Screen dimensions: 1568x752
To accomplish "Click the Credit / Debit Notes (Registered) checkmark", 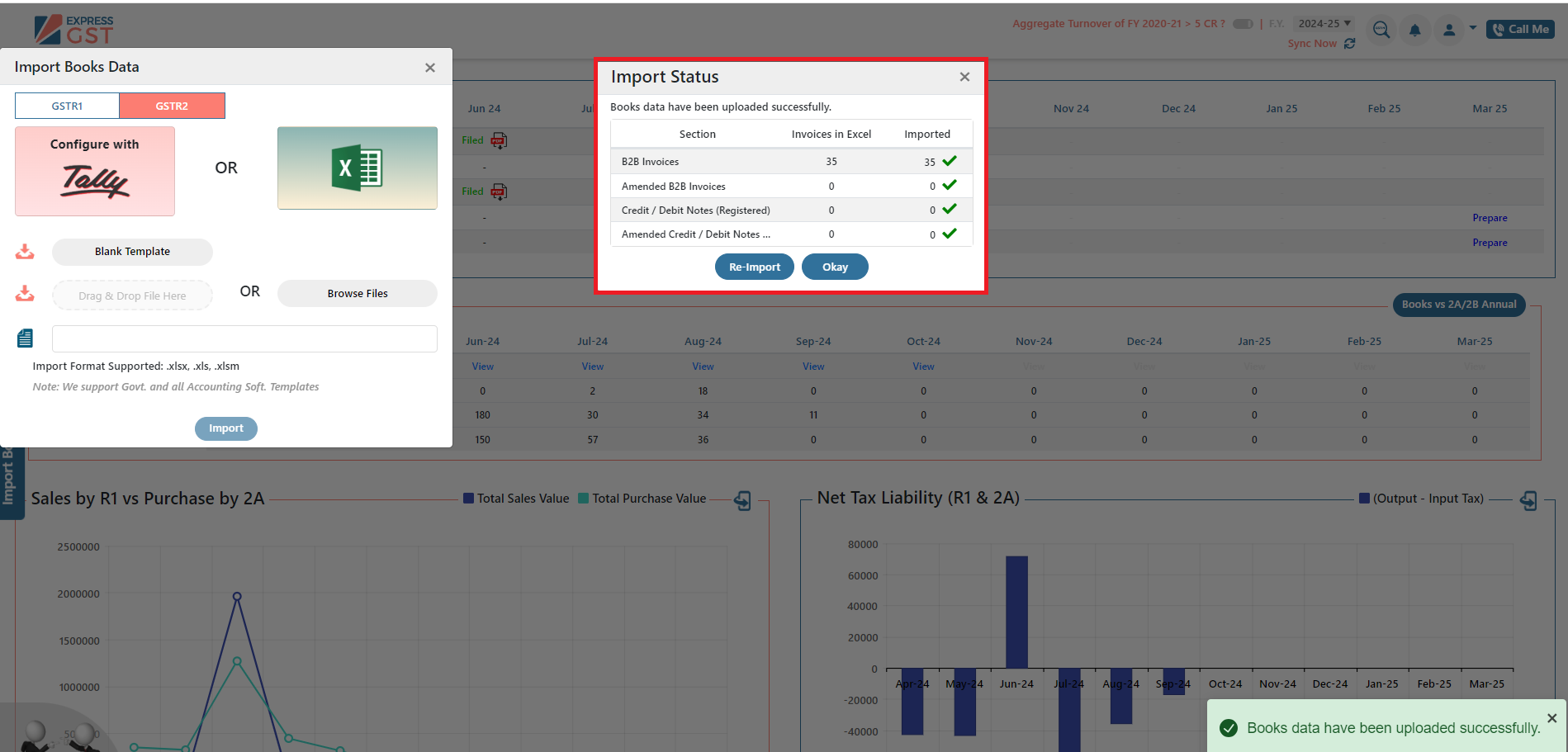I will pos(950,209).
